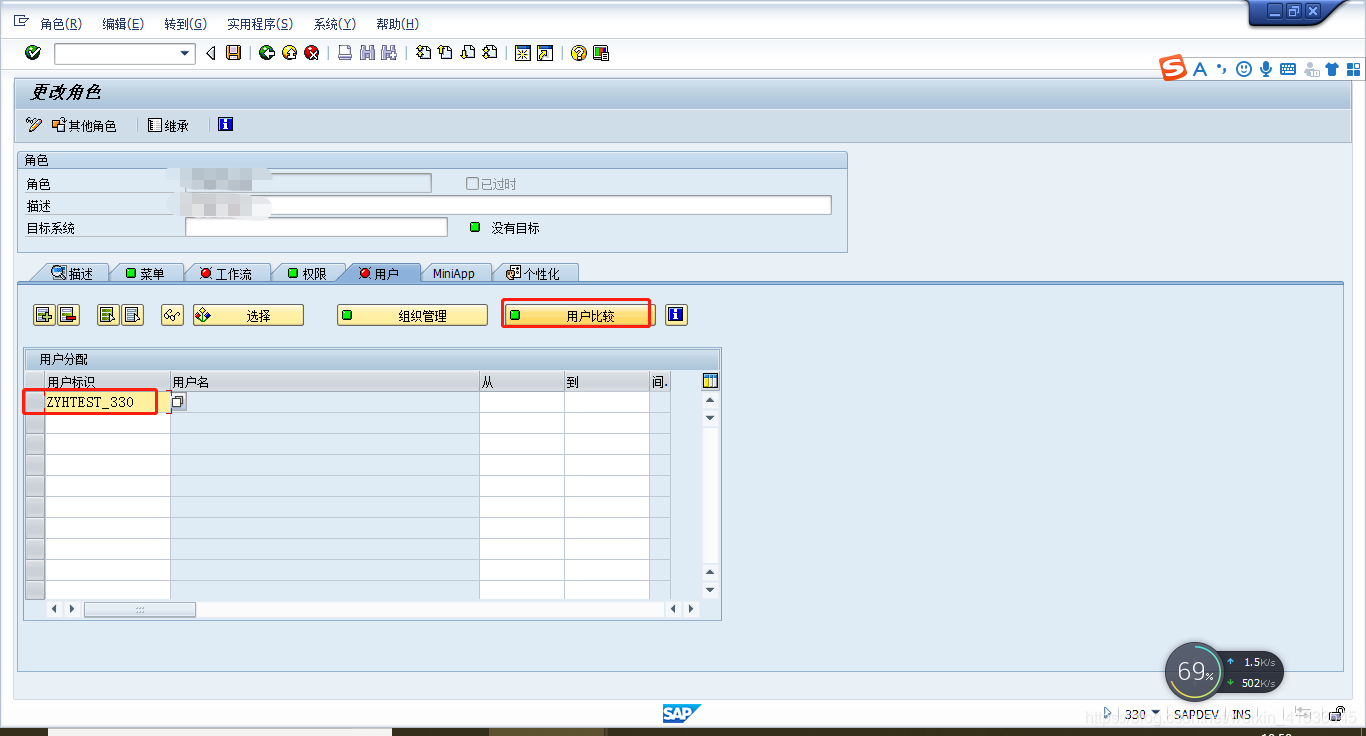Click the create shortcut arrow icon
This screenshot has height=736, width=1366.
[544, 53]
